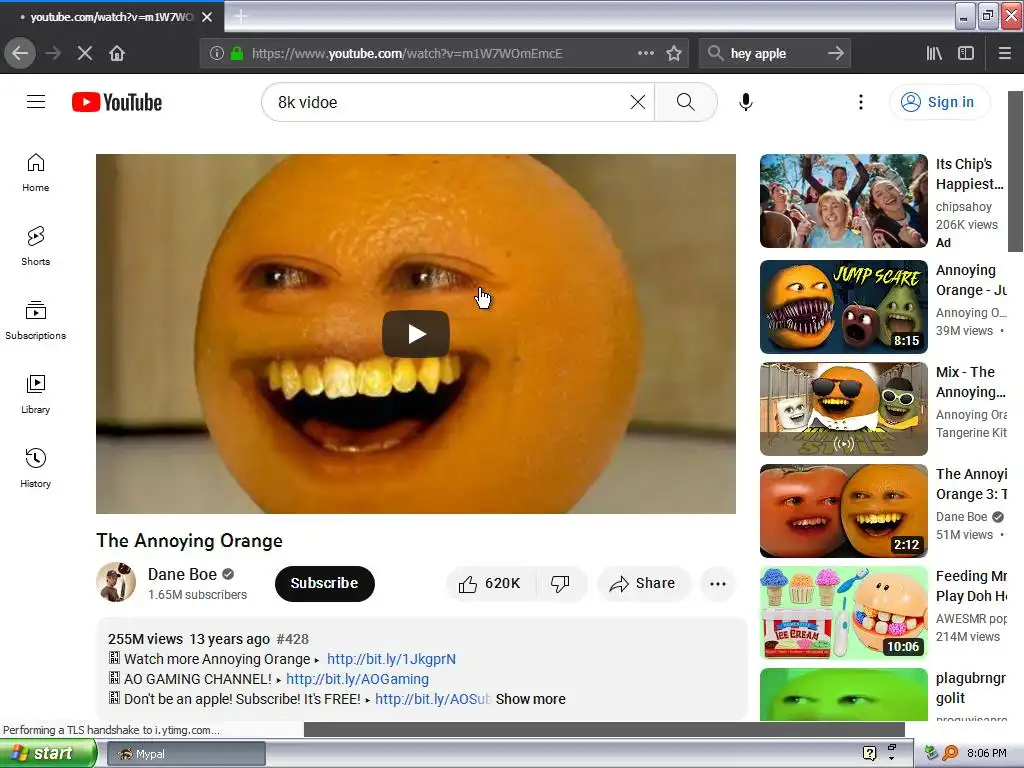
Task: Click the YouTube logo
Action: point(117,102)
